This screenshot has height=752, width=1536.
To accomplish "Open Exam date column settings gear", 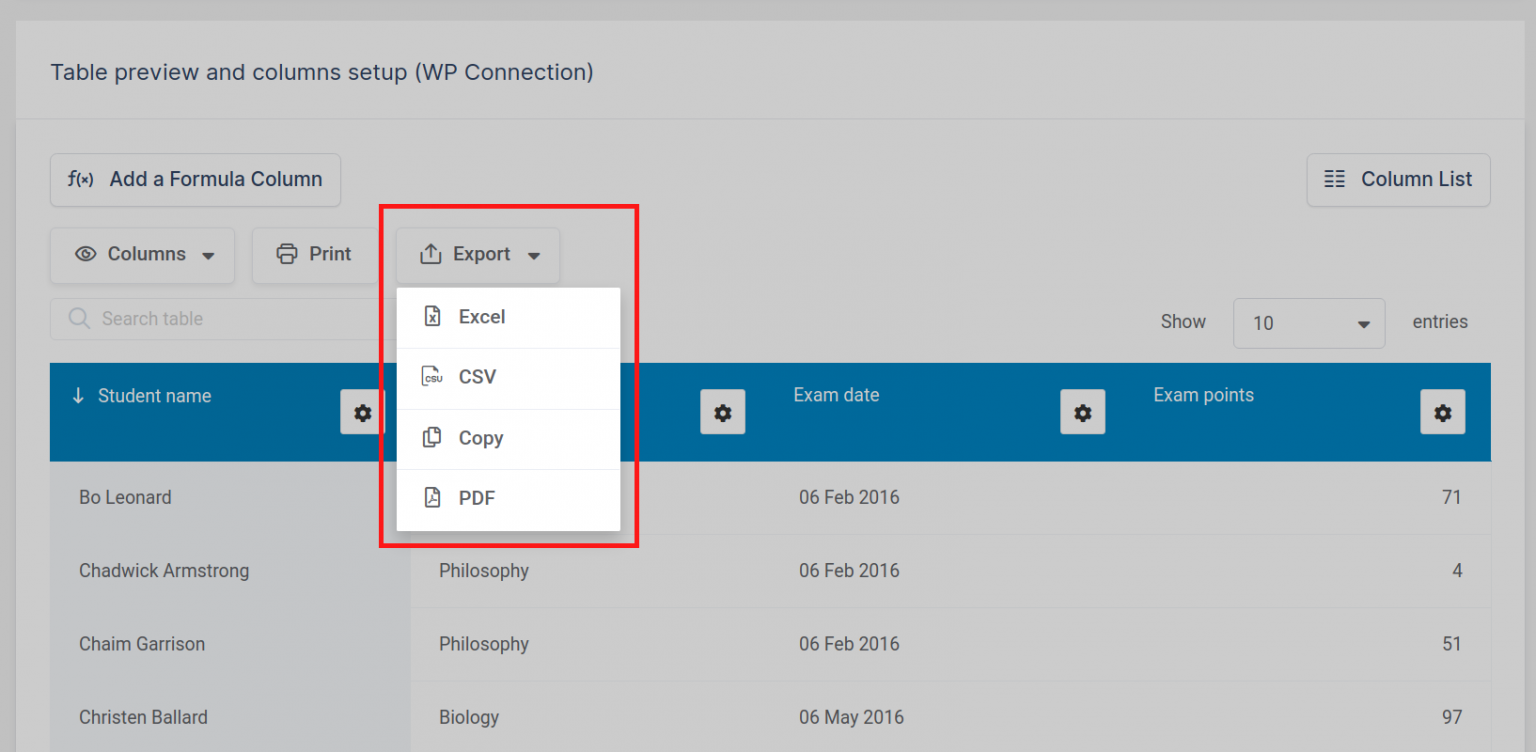I will 1082,412.
